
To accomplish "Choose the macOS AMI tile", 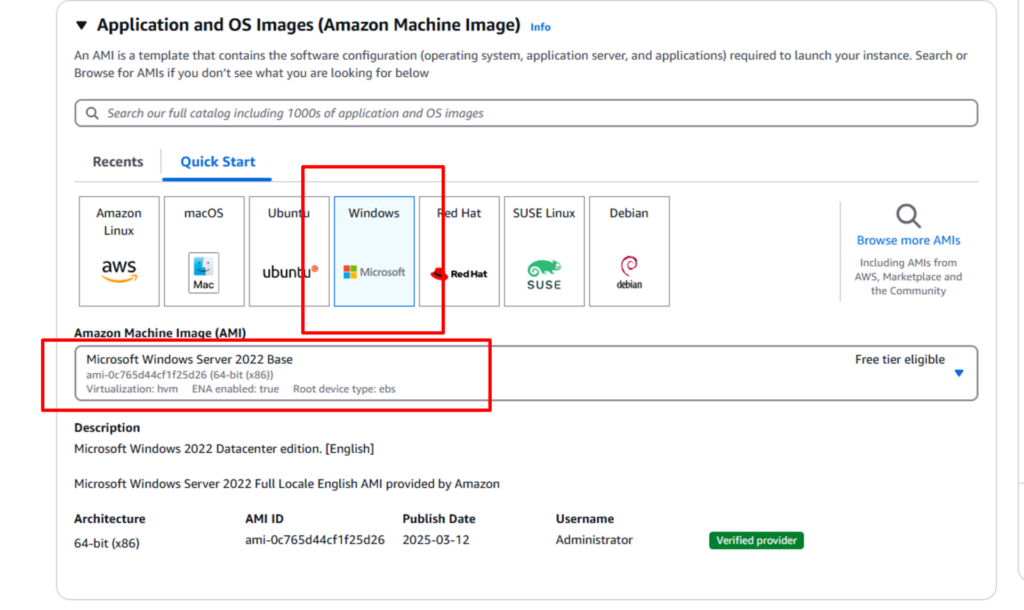I will [204, 251].
